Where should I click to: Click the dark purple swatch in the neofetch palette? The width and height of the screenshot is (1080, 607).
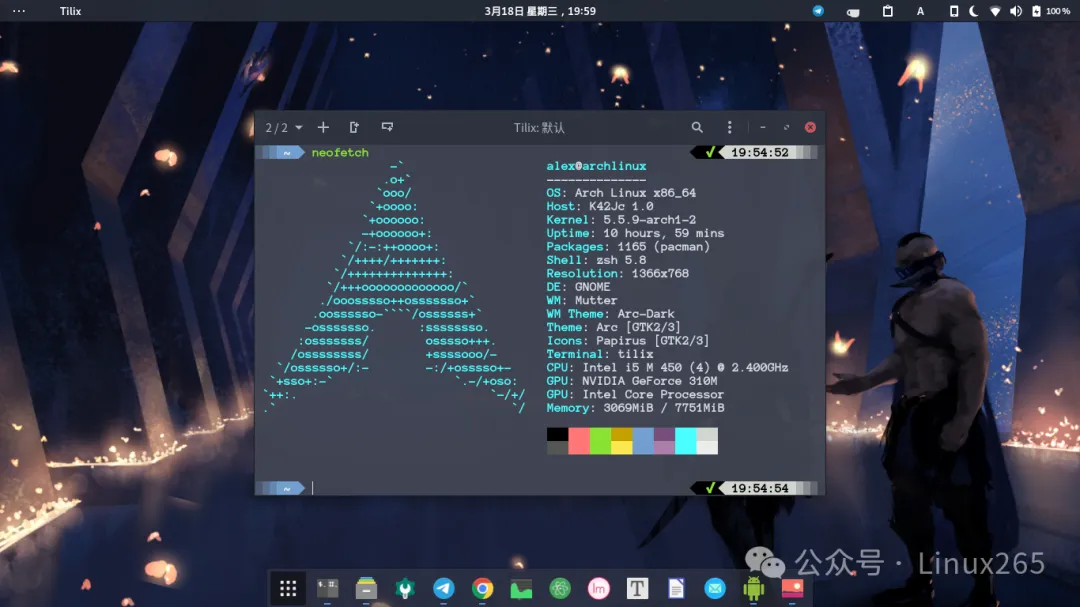coord(664,434)
